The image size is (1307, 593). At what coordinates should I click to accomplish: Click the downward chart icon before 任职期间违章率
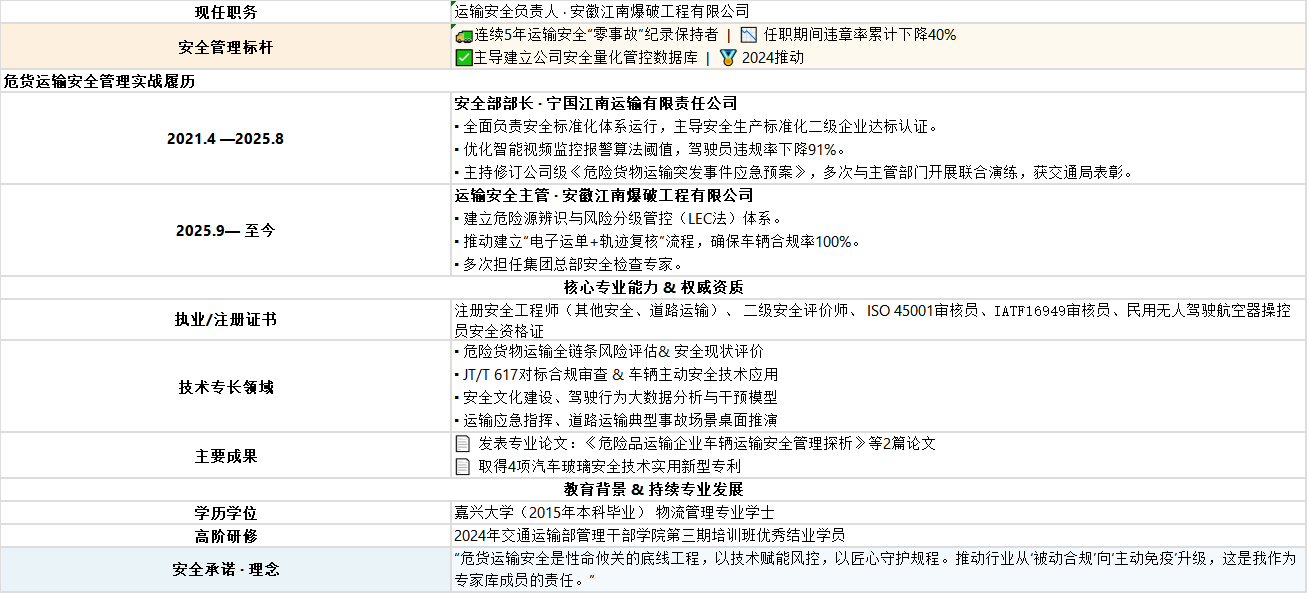click(749, 35)
